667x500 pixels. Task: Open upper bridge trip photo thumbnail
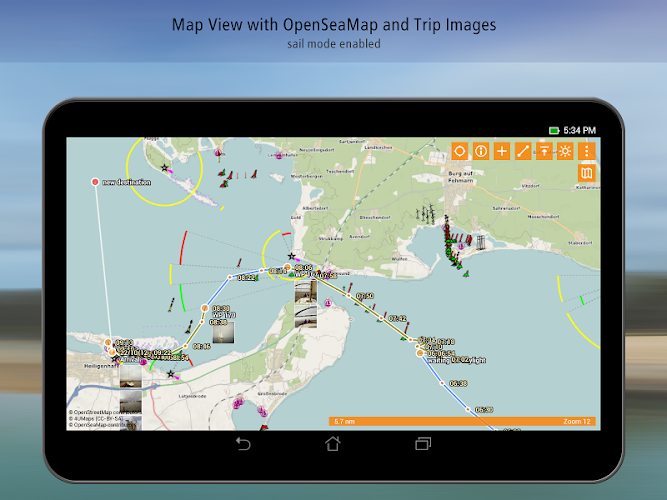point(306,291)
